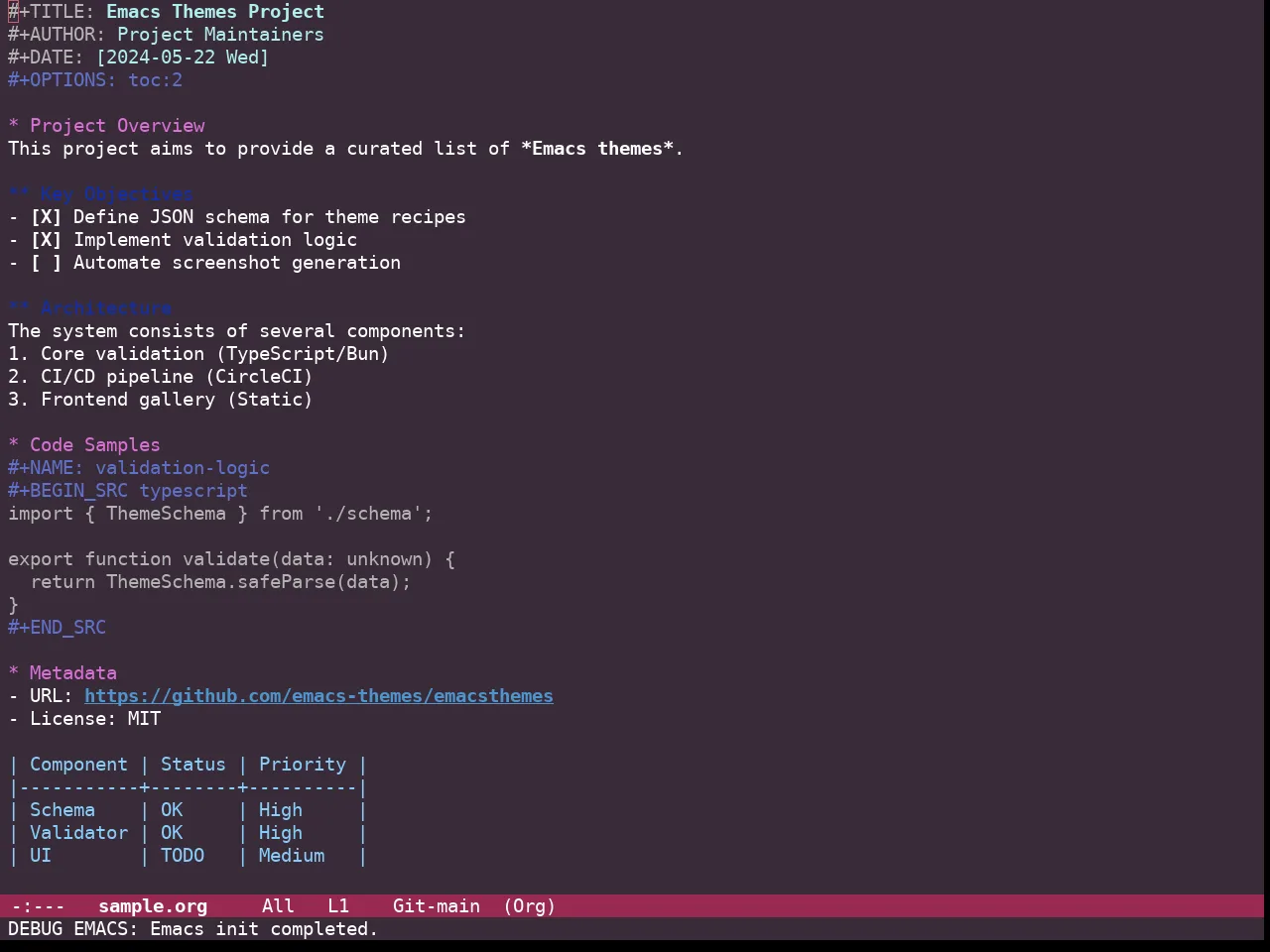This screenshot has height=952, width=1270.
Task: Click the '#+AUTHOR:' keyword
Action: click(57, 35)
